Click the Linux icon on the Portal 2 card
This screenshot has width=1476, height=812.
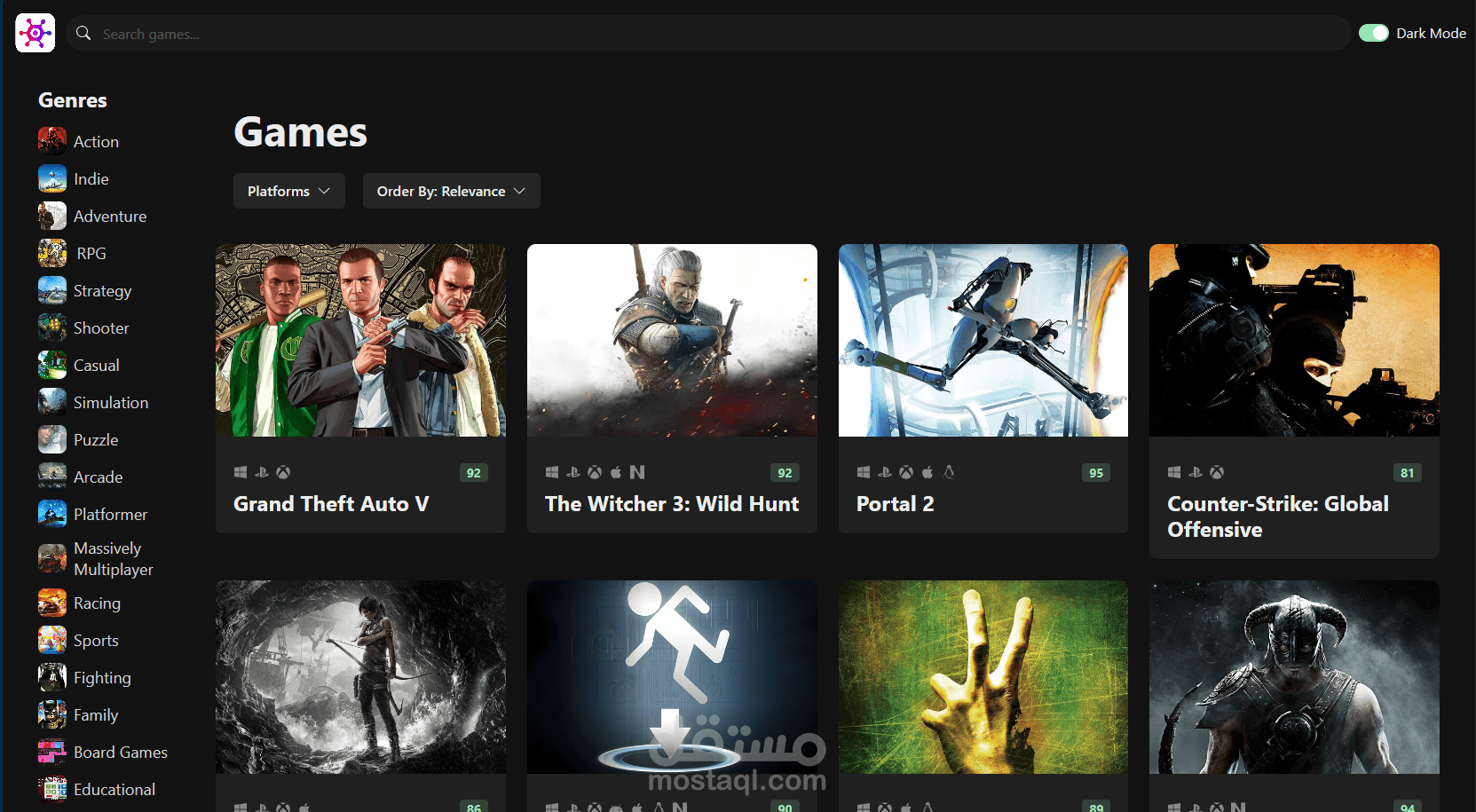[949, 472]
